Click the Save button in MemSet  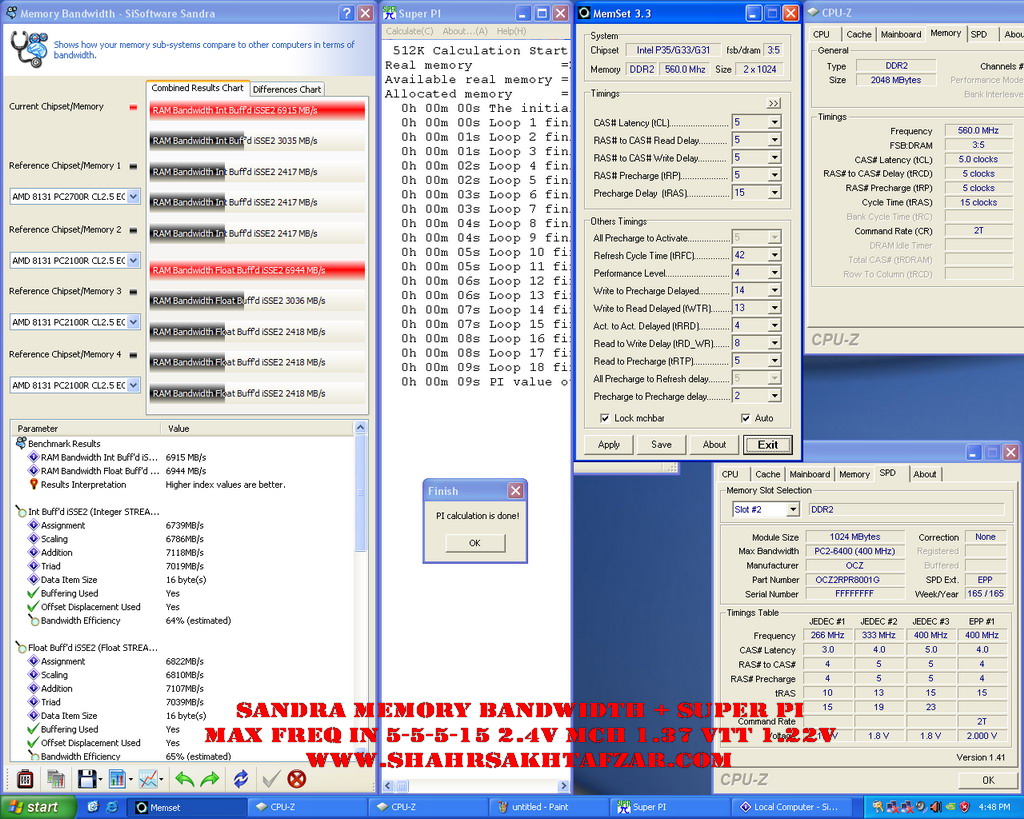point(661,444)
